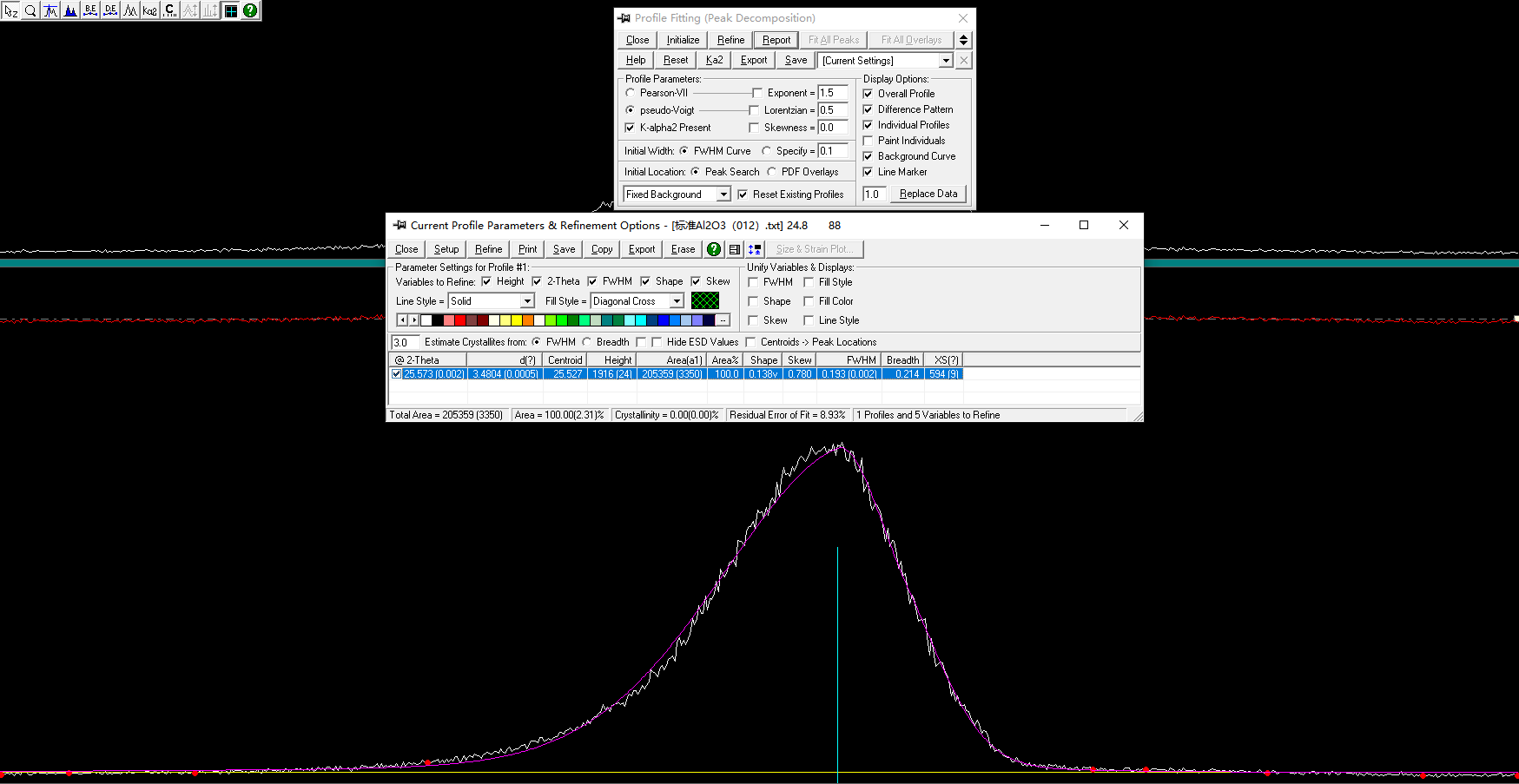Viewport: 1519px width, 784px height.
Task: Select the C calibration scale tool
Action: tap(170, 10)
